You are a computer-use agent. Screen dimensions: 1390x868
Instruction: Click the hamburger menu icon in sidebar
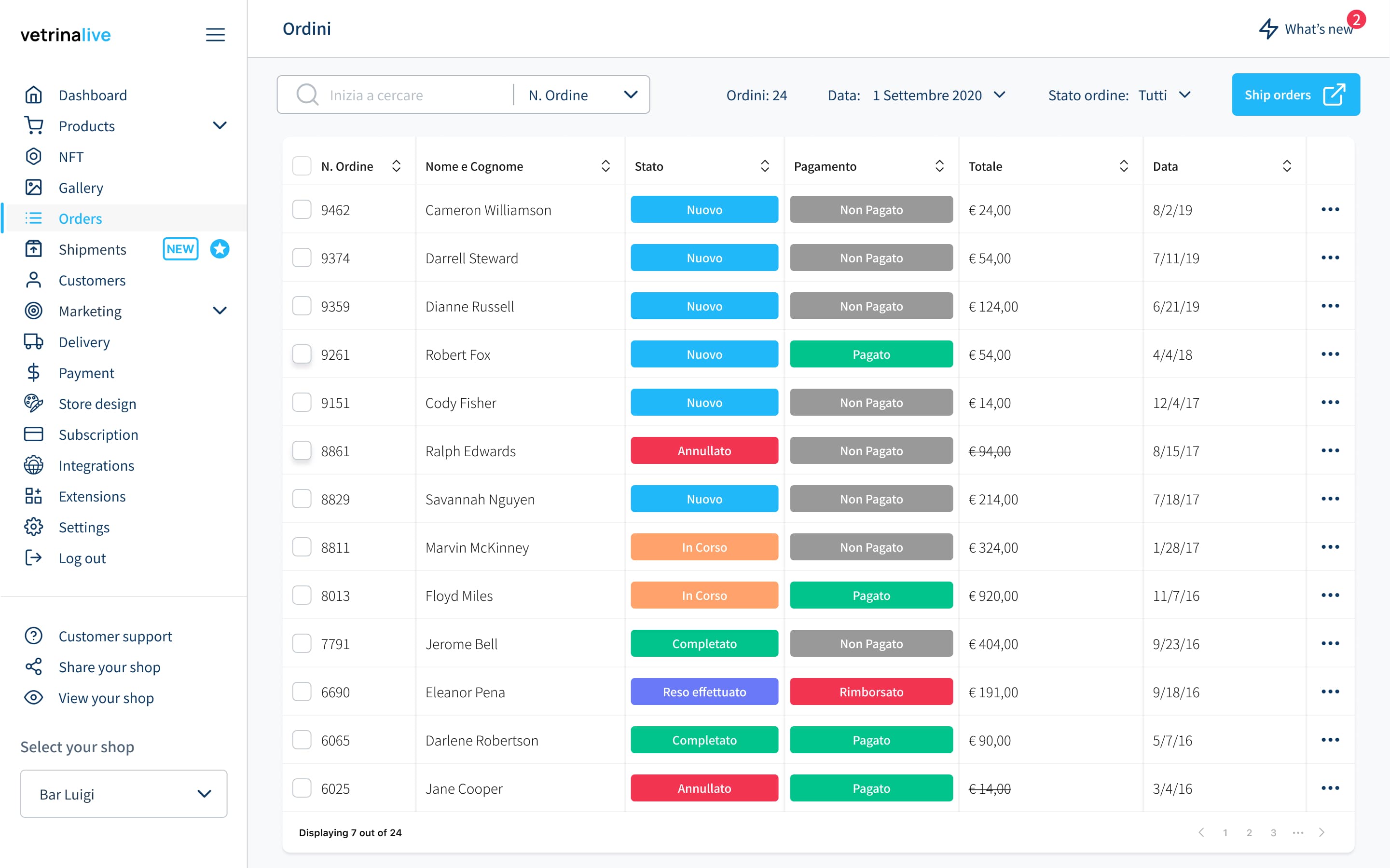[x=215, y=34]
